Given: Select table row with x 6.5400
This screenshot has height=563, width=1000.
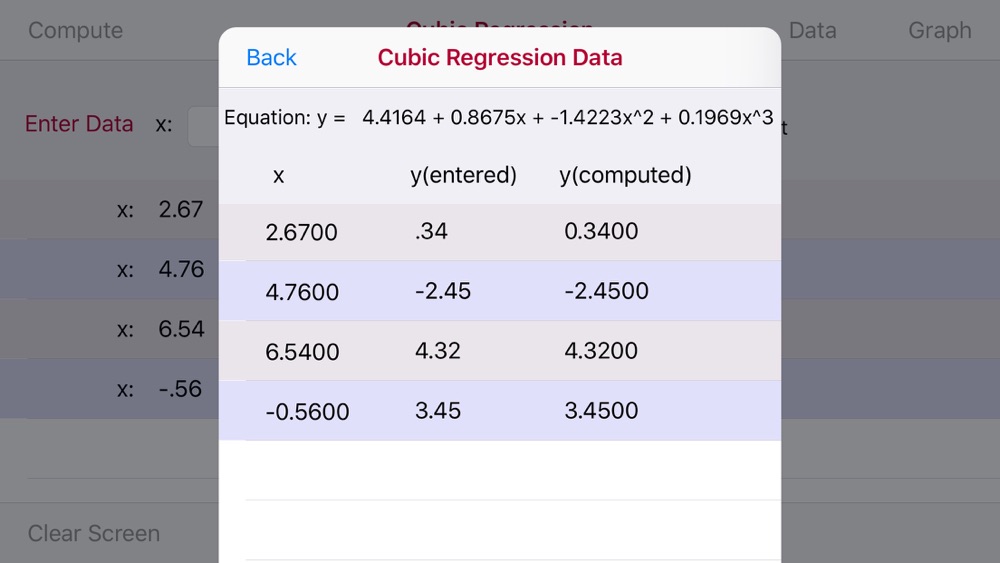Looking at the screenshot, I should pos(500,351).
